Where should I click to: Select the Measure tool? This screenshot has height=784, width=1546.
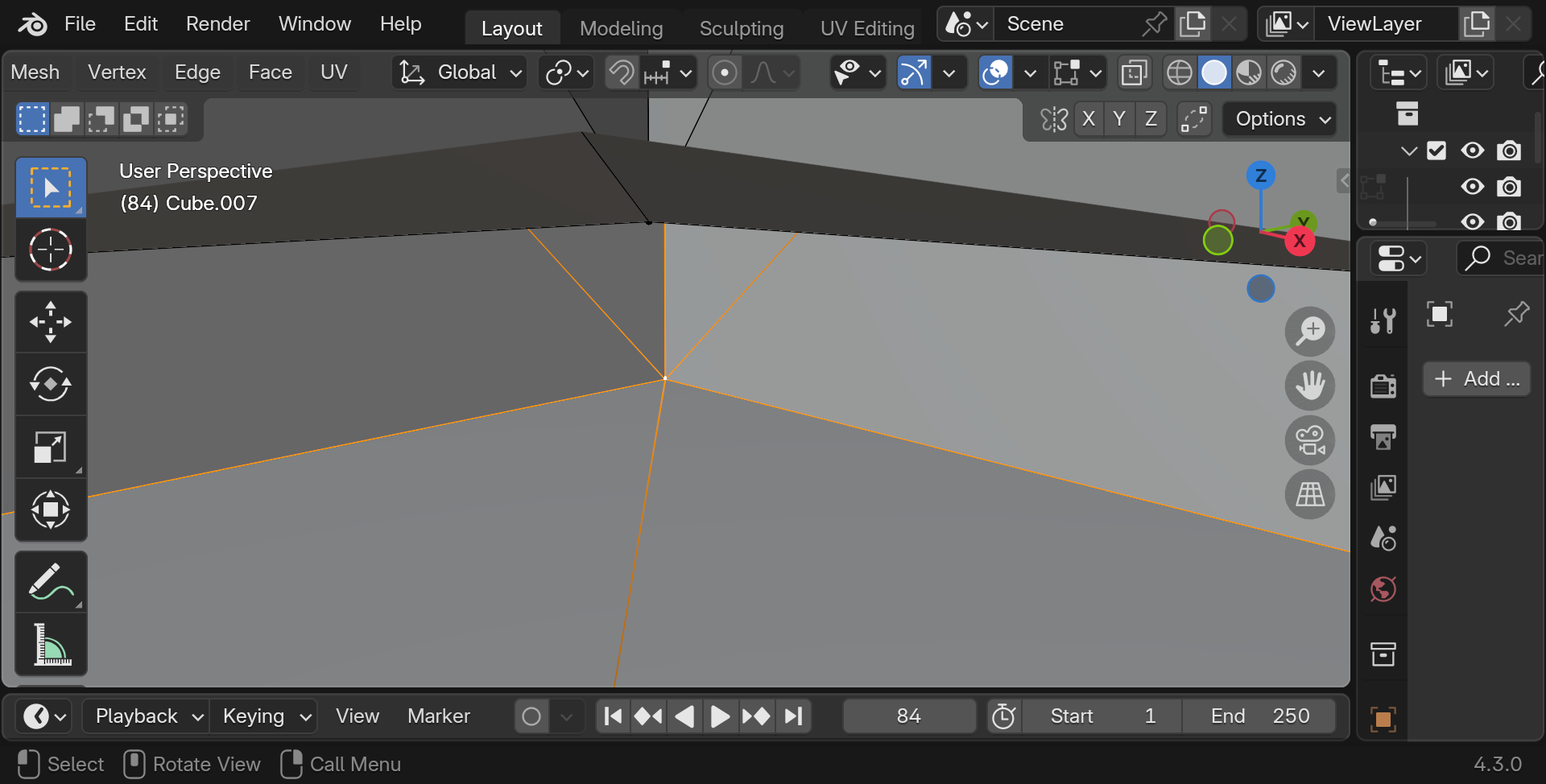tap(51, 645)
